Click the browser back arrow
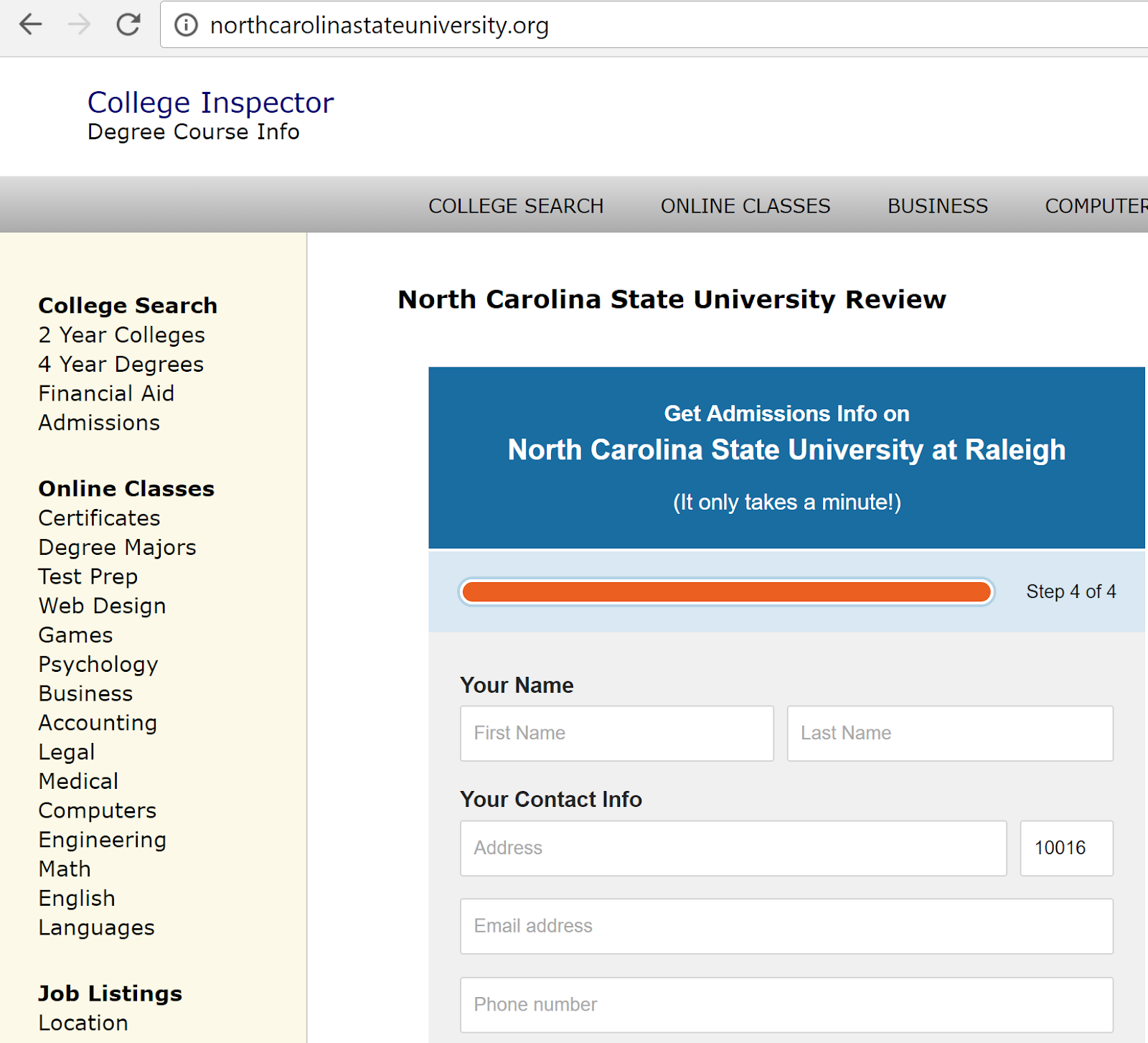Screen dimensions: 1148x1043 point(31,24)
